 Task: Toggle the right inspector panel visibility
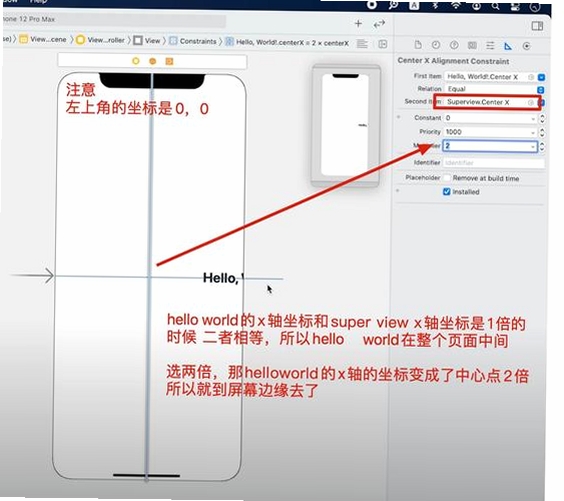click(x=537, y=26)
